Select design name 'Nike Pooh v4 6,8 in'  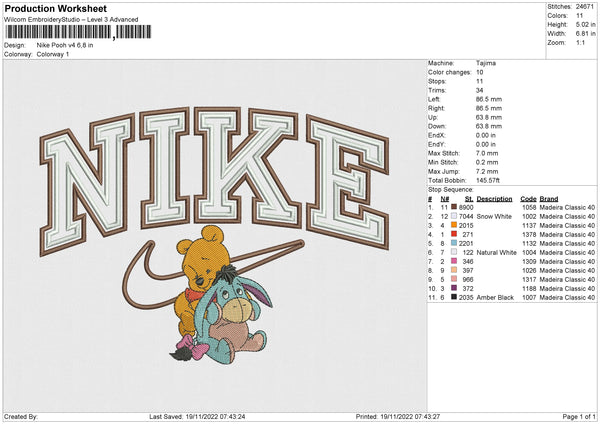tap(65, 45)
